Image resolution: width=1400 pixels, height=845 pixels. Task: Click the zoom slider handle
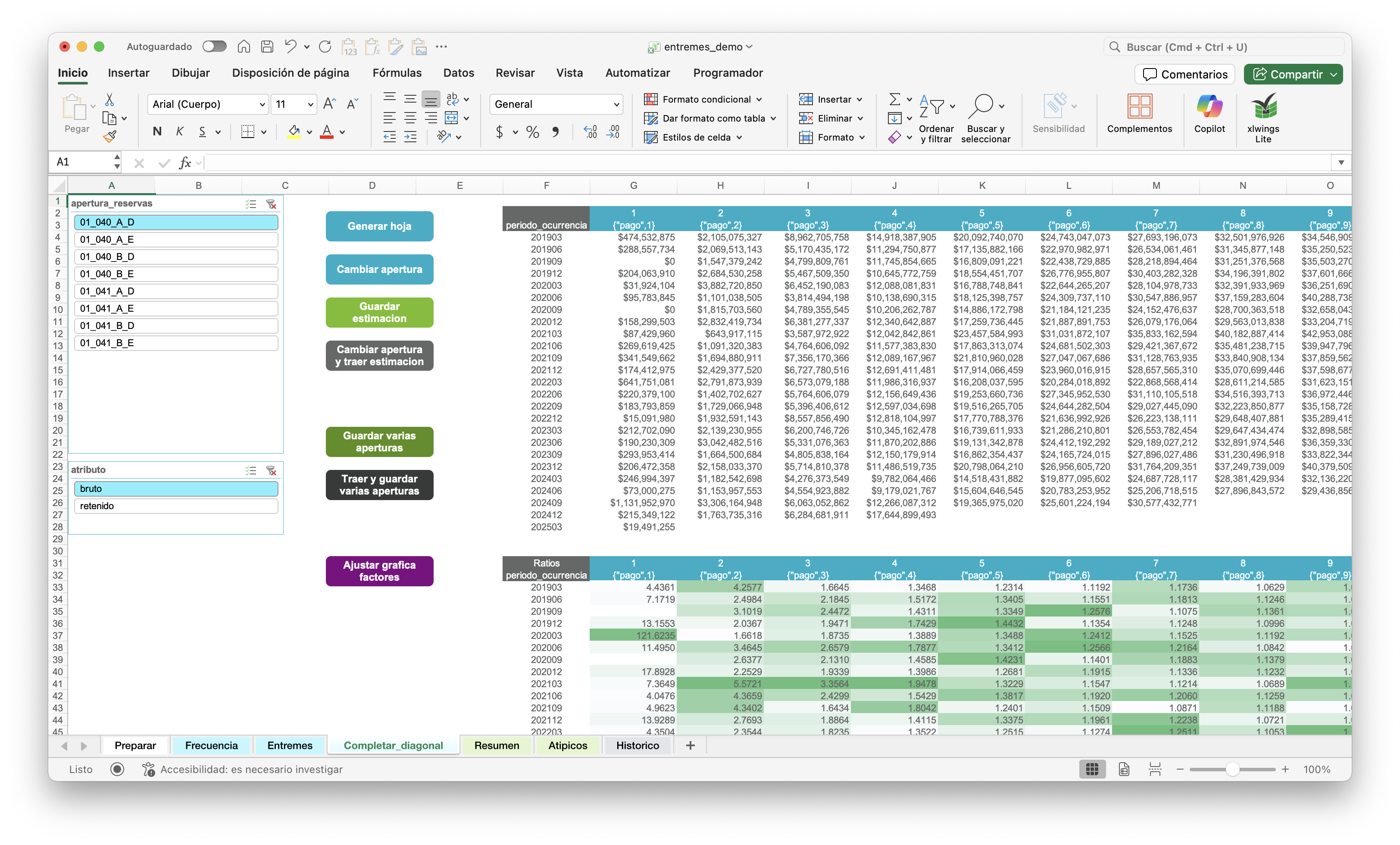coord(1232,770)
